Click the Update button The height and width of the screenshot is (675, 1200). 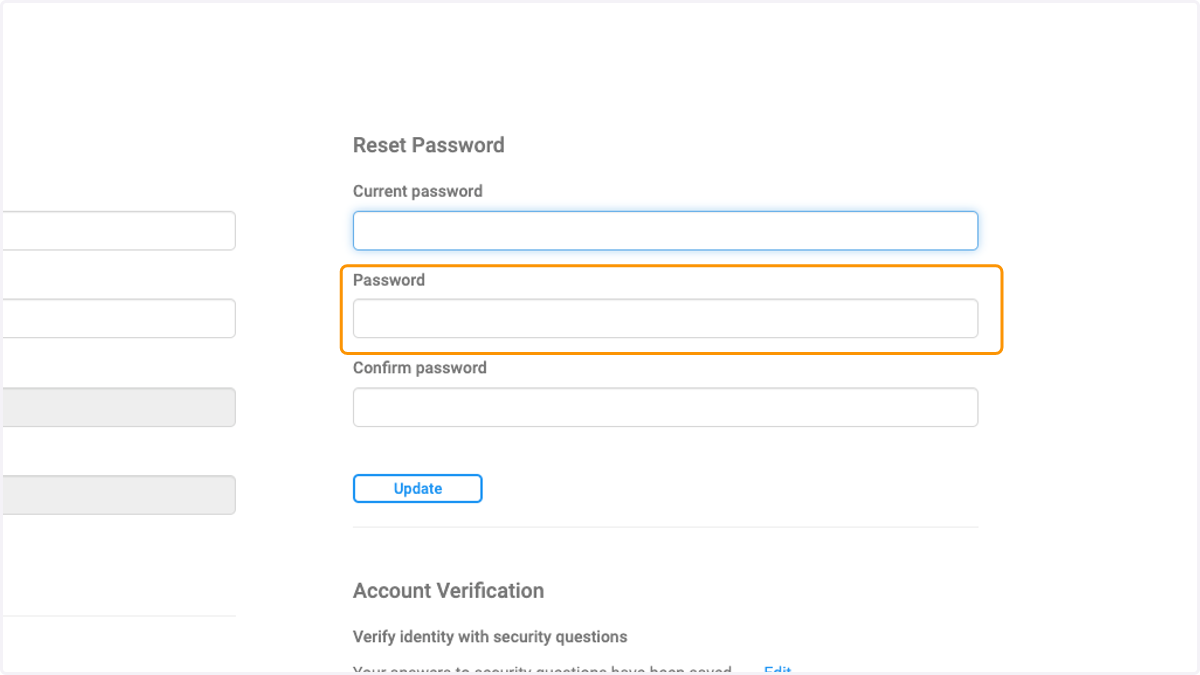tap(418, 489)
